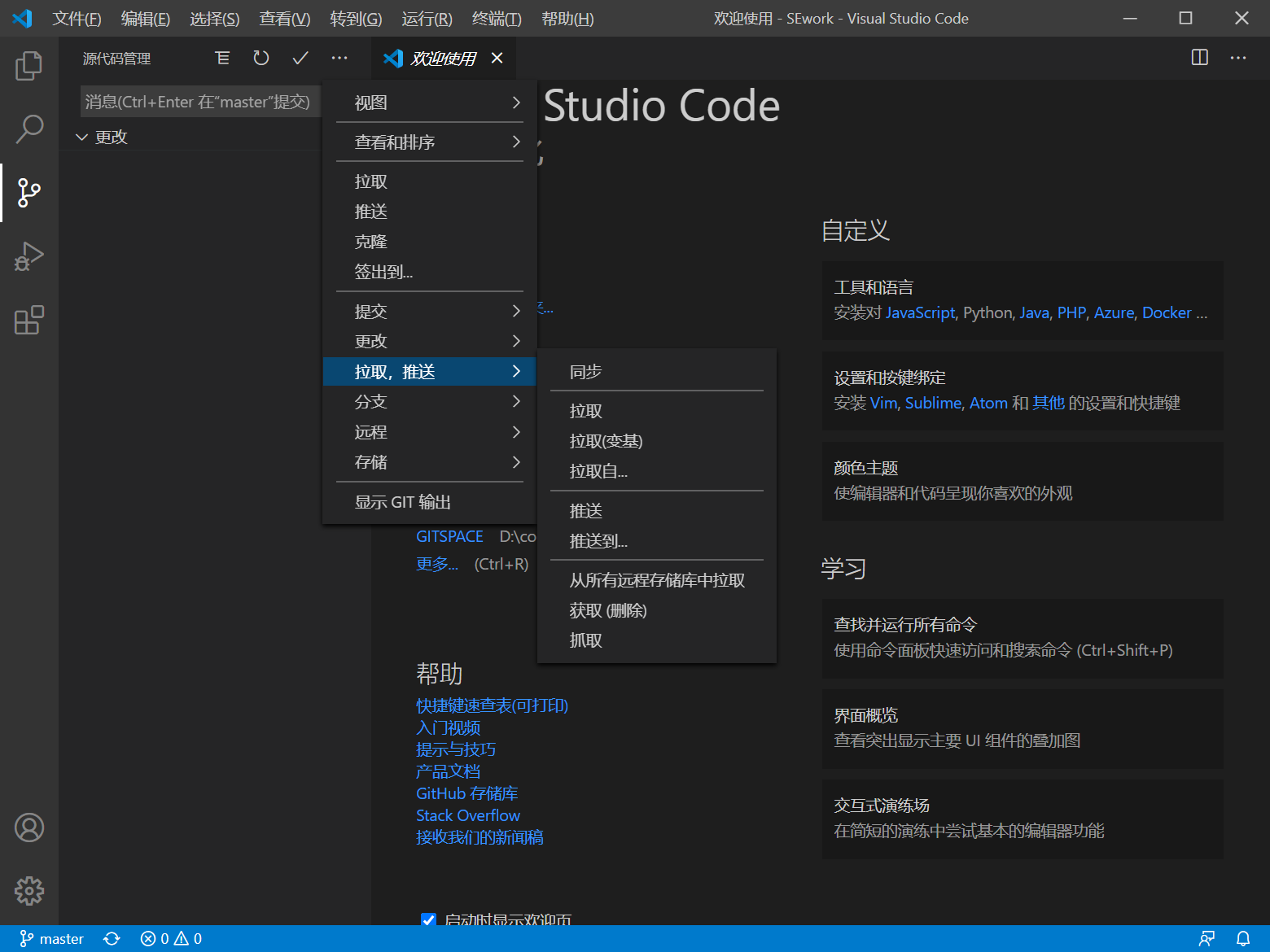Click the master branch in status bar
Viewport: 1270px width, 952px height.
click(x=52, y=939)
